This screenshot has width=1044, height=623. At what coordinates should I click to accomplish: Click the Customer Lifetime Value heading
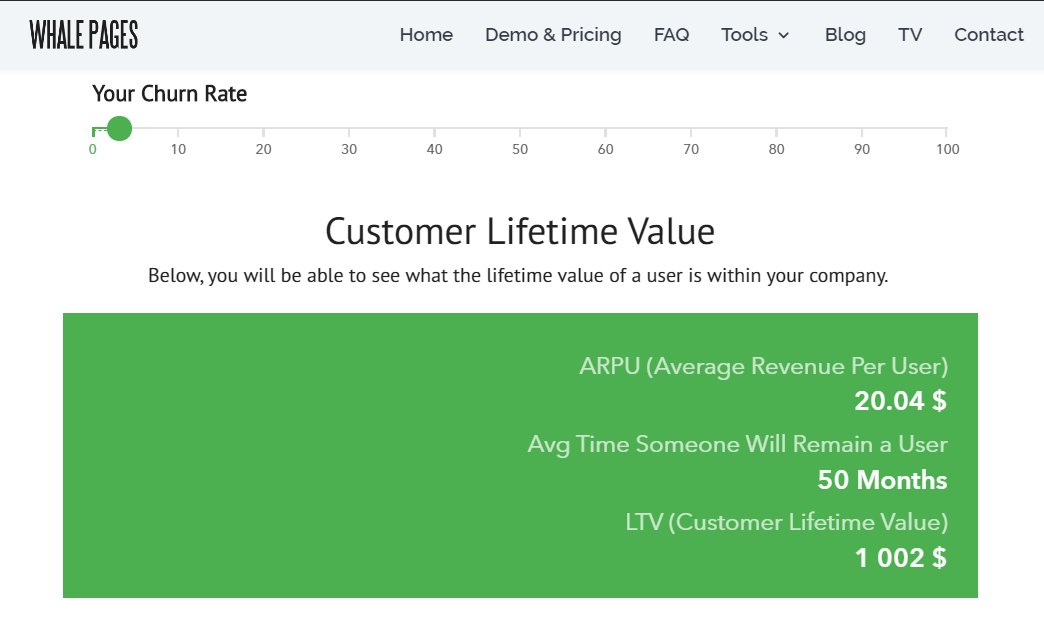(x=519, y=231)
